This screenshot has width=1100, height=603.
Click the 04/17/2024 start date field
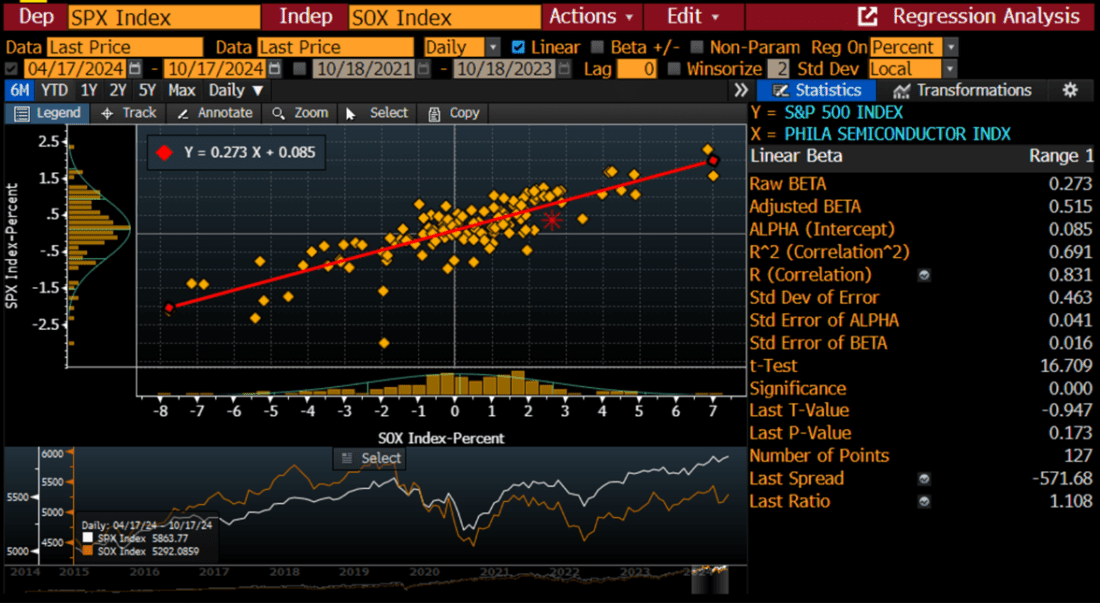(x=74, y=69)
